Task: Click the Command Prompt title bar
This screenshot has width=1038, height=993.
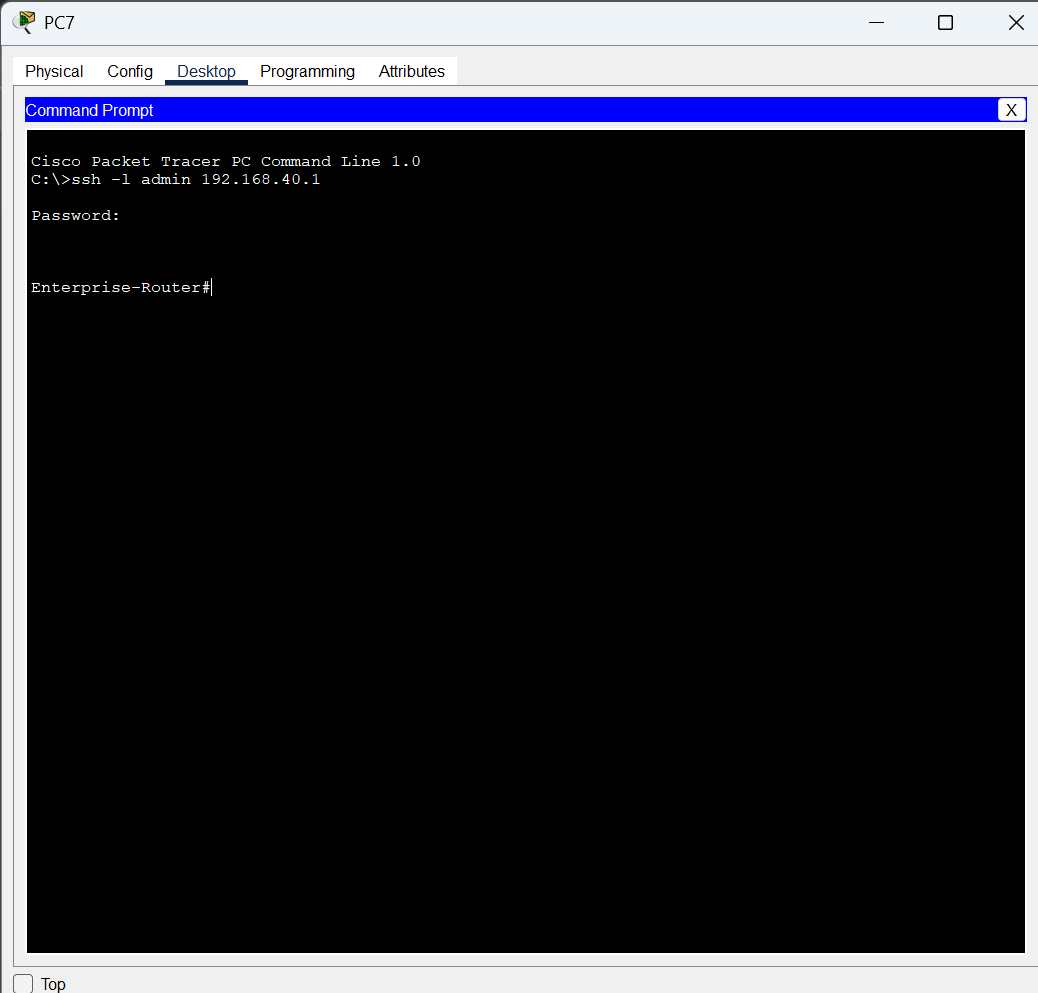Action: click(x=525, y=110)
